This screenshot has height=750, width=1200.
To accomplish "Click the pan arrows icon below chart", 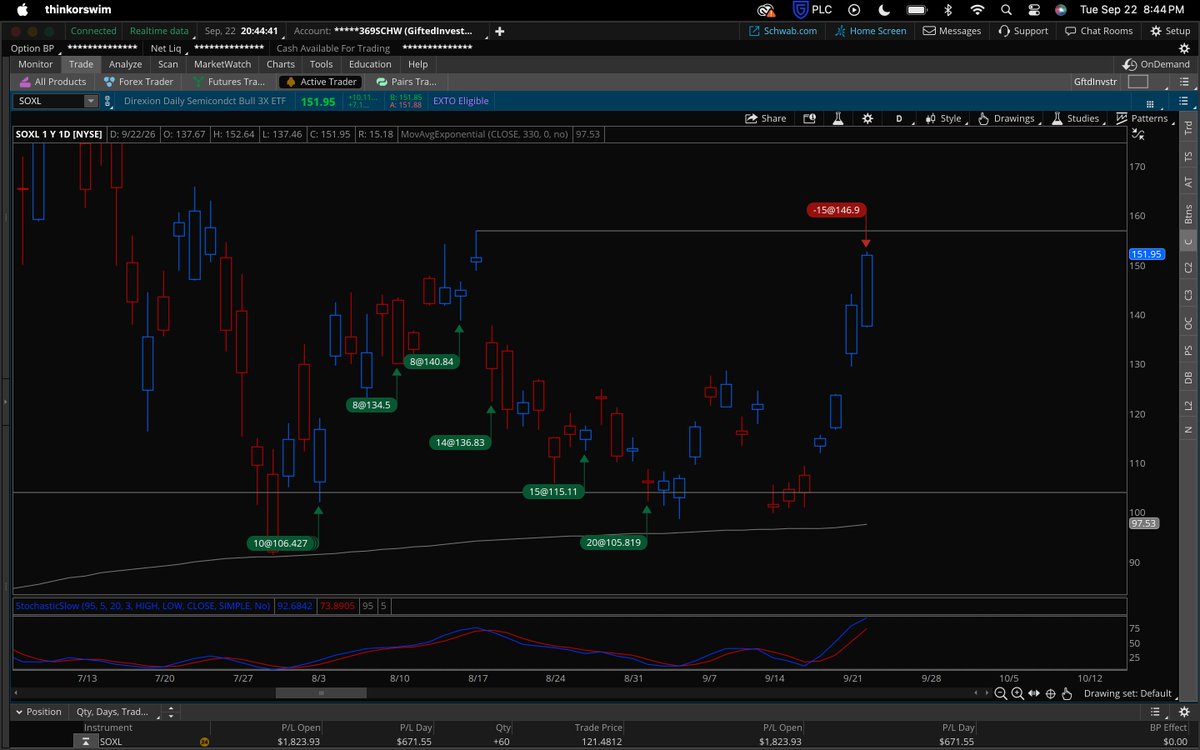I will [1034, 693].
